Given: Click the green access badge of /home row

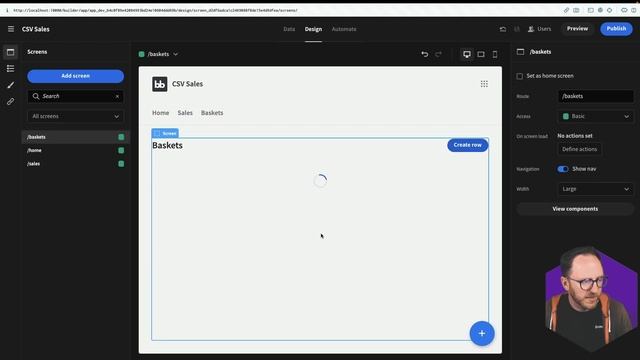Looking at the screenshot, I should [121, 151].
